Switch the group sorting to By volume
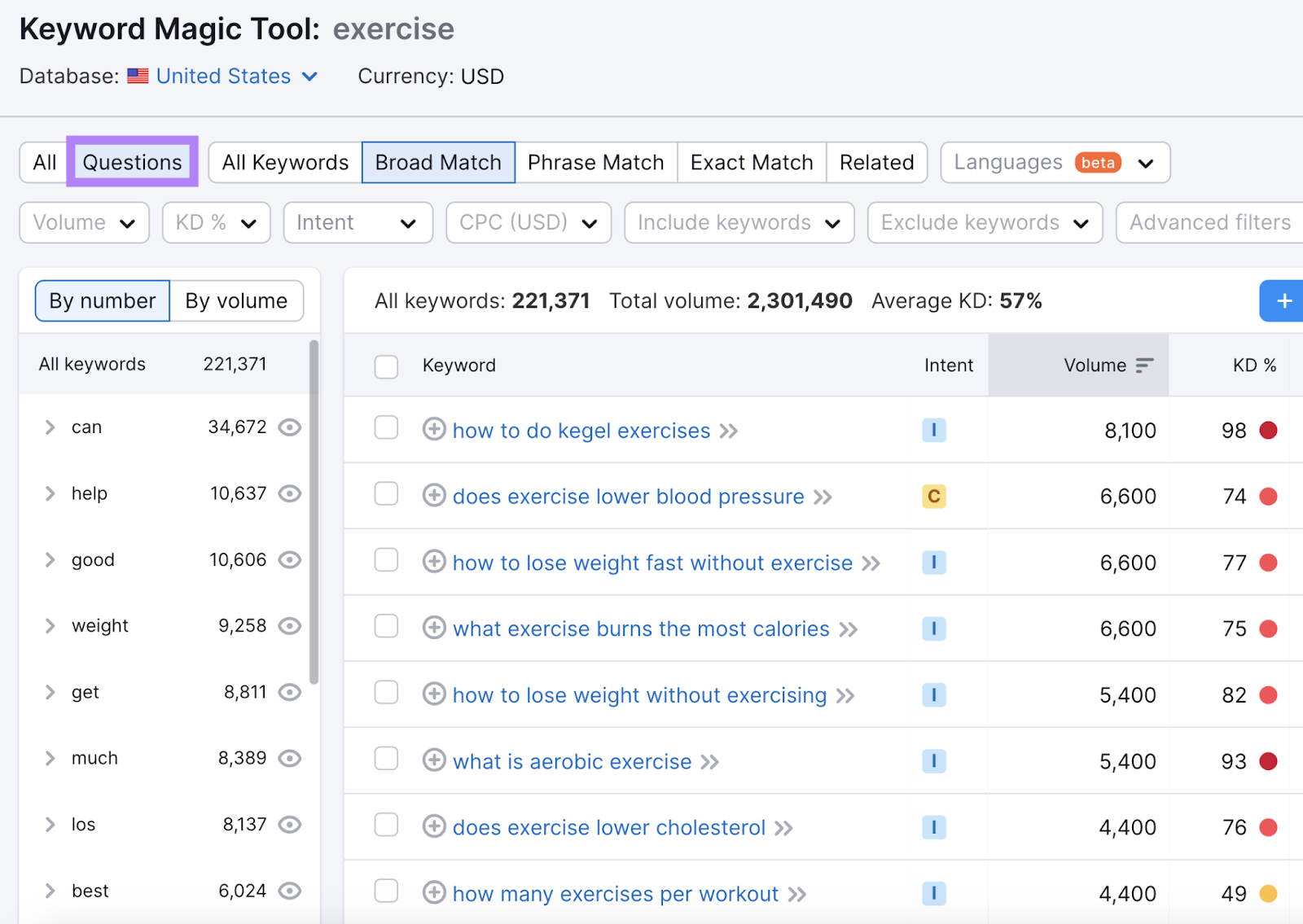 coord(235,300)
